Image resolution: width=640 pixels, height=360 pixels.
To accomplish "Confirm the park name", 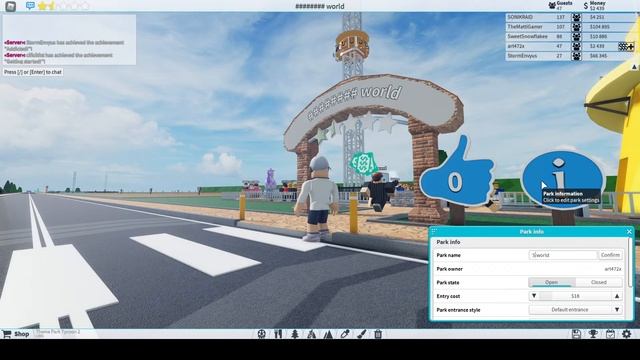I will click(610, 255).
